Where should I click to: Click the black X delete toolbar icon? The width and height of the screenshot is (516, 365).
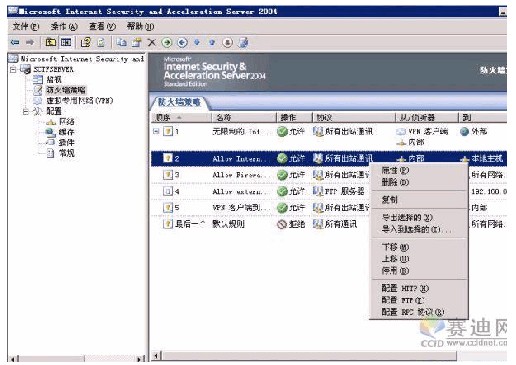click(x=151, y=43)
